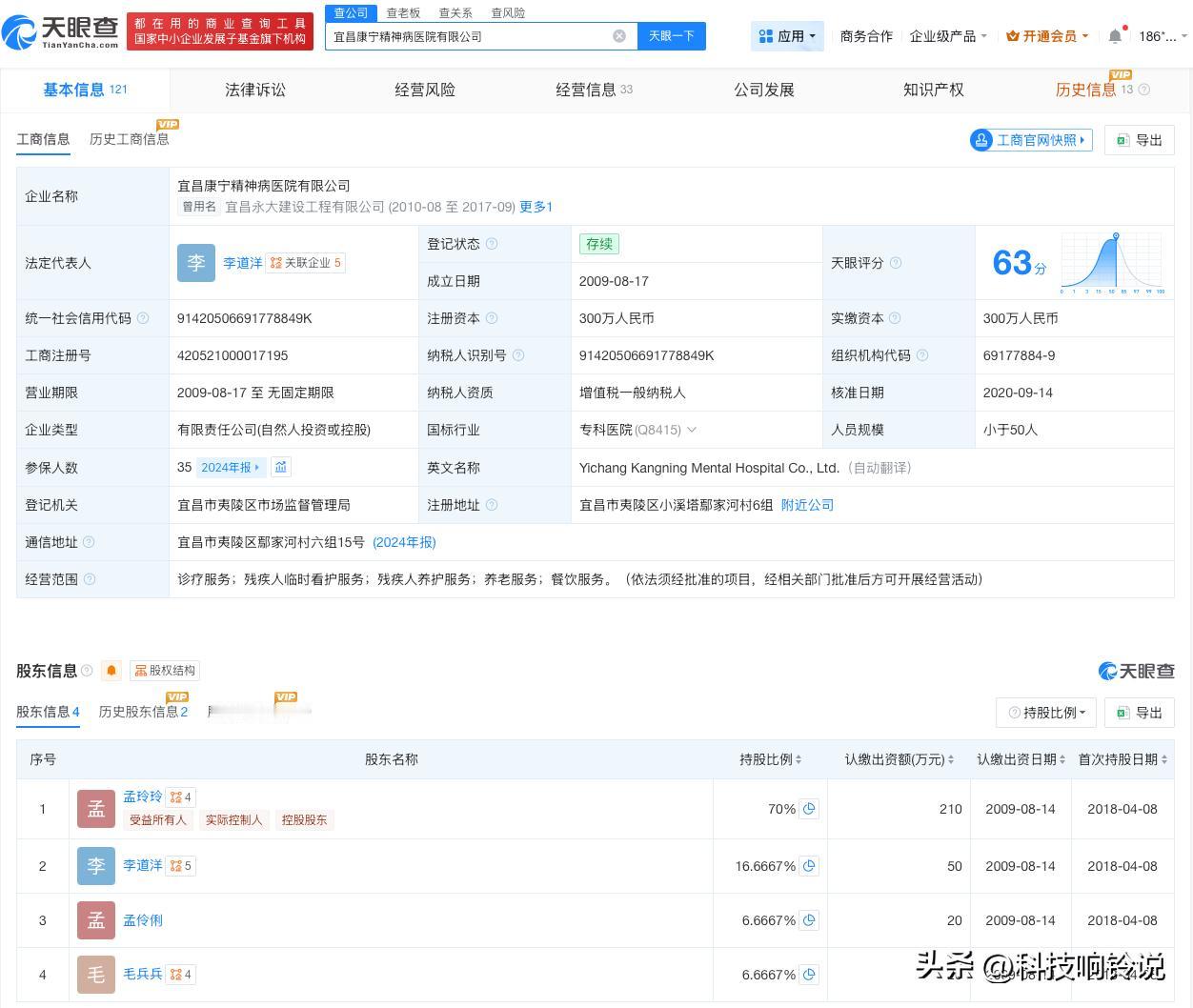This screenshot has height=1008, width=1193.
Task: Open the help icon beside 实缴资本
Action: click(894, 318)
